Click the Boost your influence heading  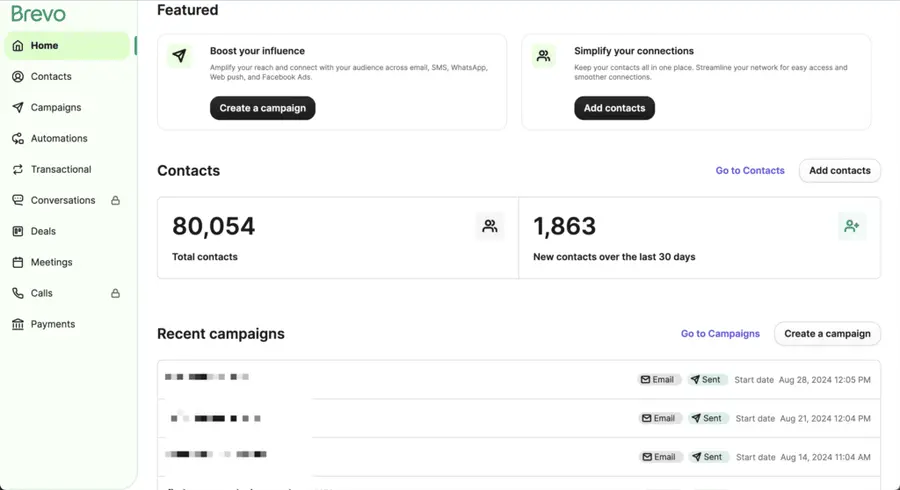(257, 50)
